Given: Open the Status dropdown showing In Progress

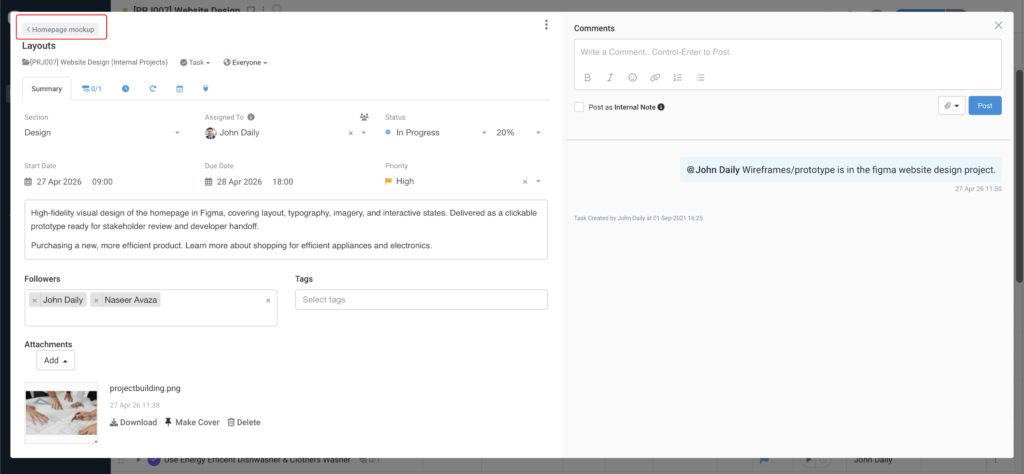Looking at the screenshot, I should tap(484, 132).
